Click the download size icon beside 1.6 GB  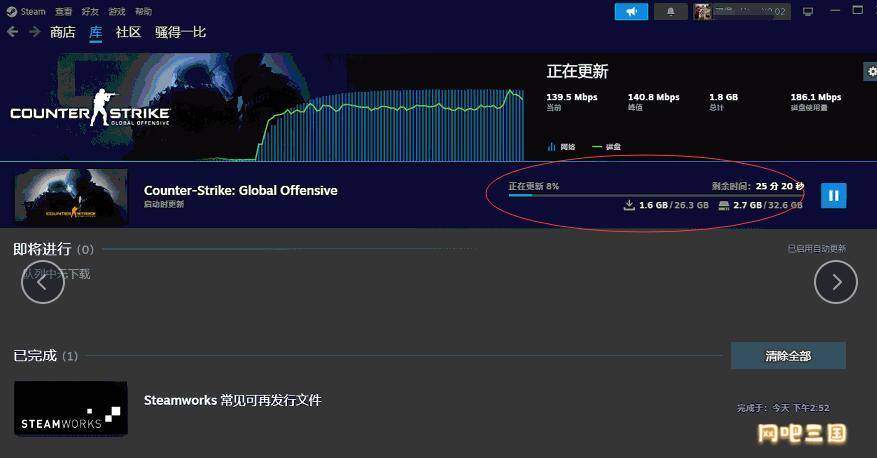pos(629,205)
